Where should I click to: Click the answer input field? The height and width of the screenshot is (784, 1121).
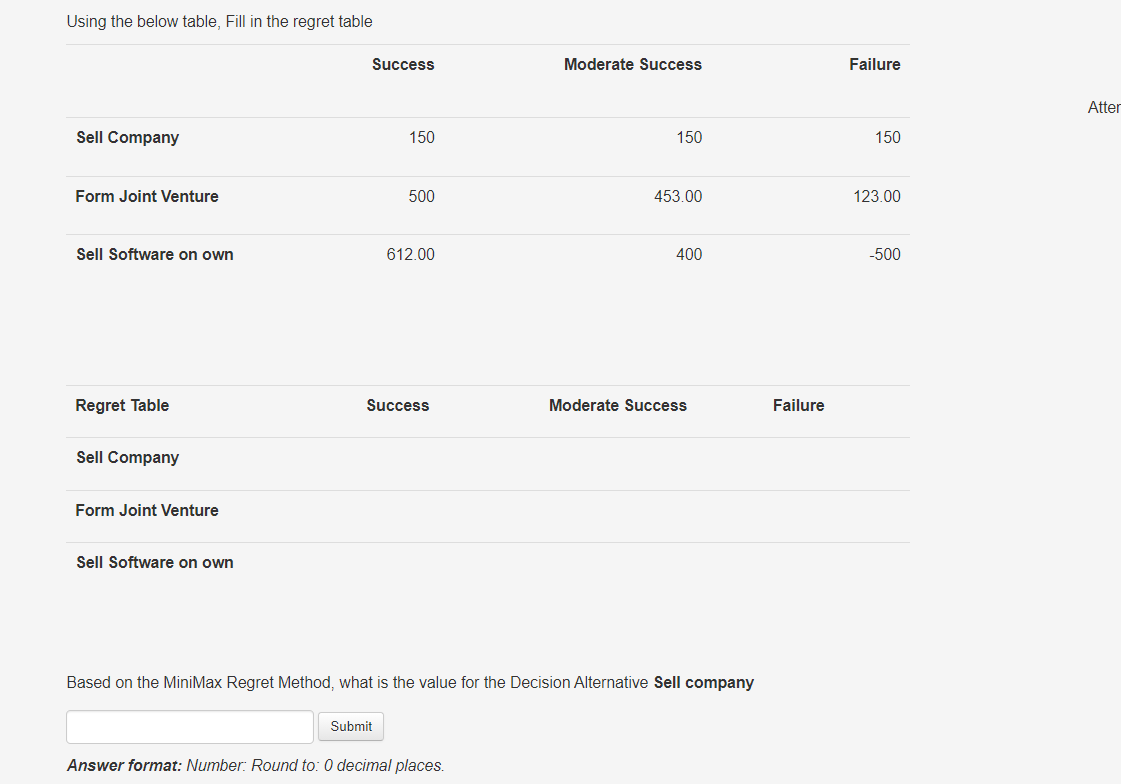point(189,727)
